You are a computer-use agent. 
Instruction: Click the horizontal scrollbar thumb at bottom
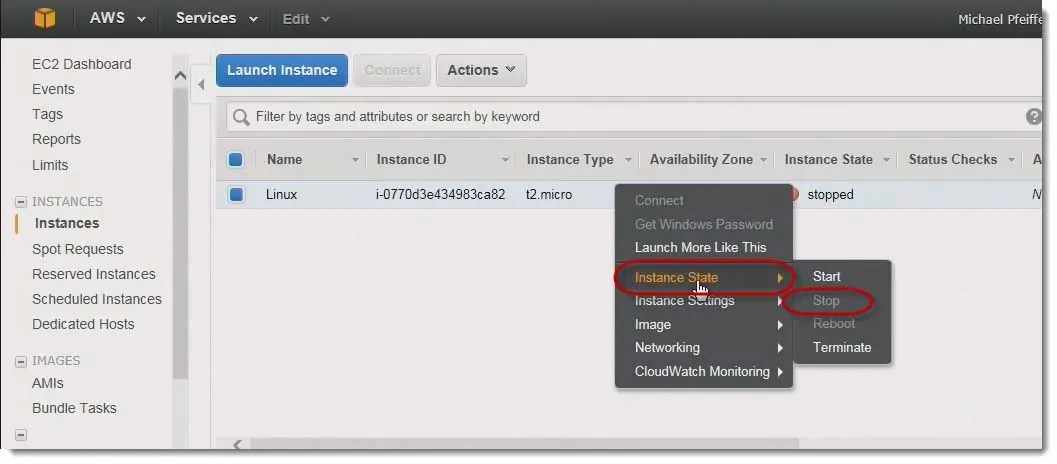[x=524, y=444]
